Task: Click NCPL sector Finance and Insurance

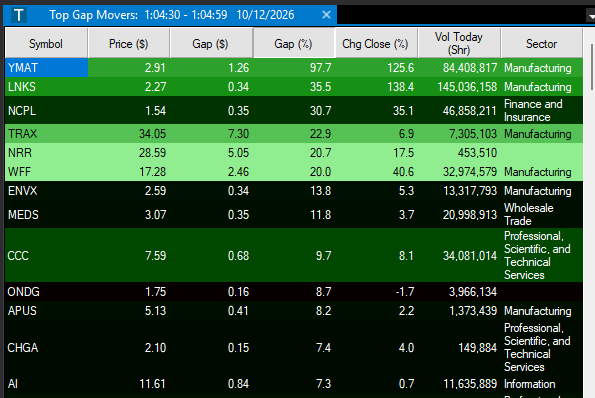Action: [x=533, y=110]
